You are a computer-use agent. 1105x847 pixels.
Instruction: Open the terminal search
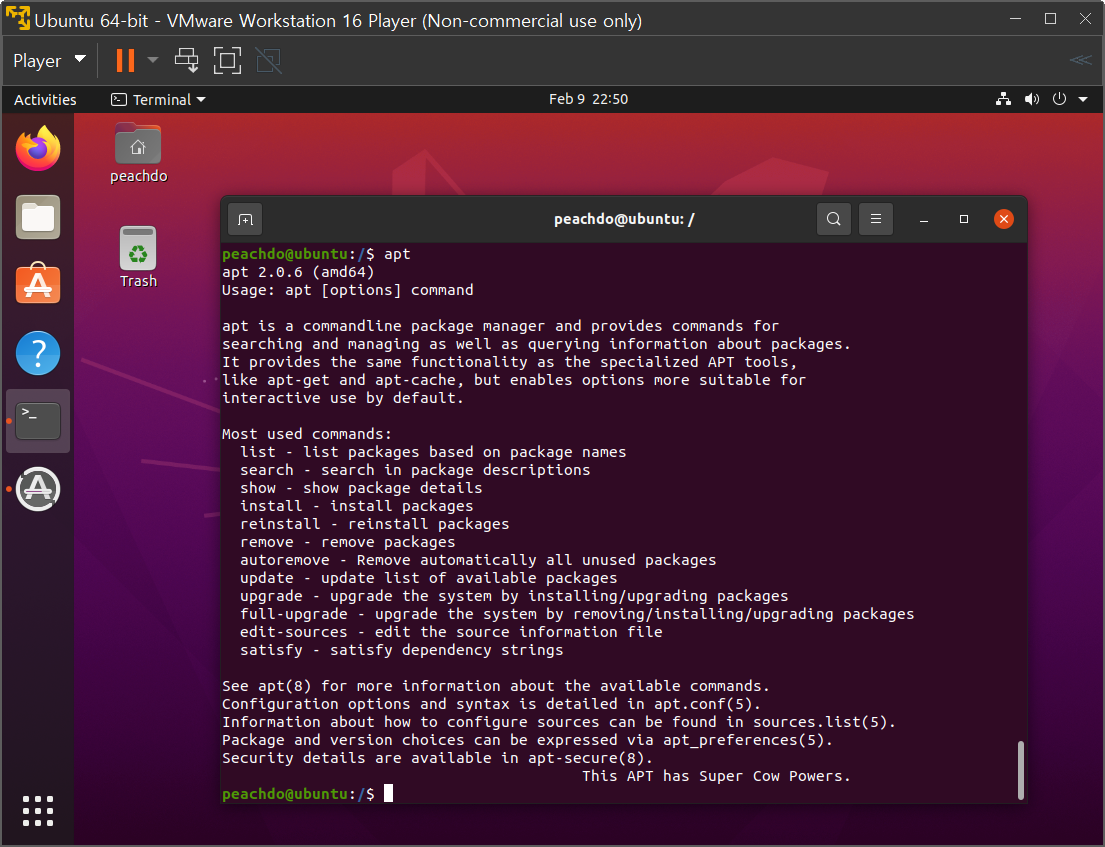click(834, 219)
